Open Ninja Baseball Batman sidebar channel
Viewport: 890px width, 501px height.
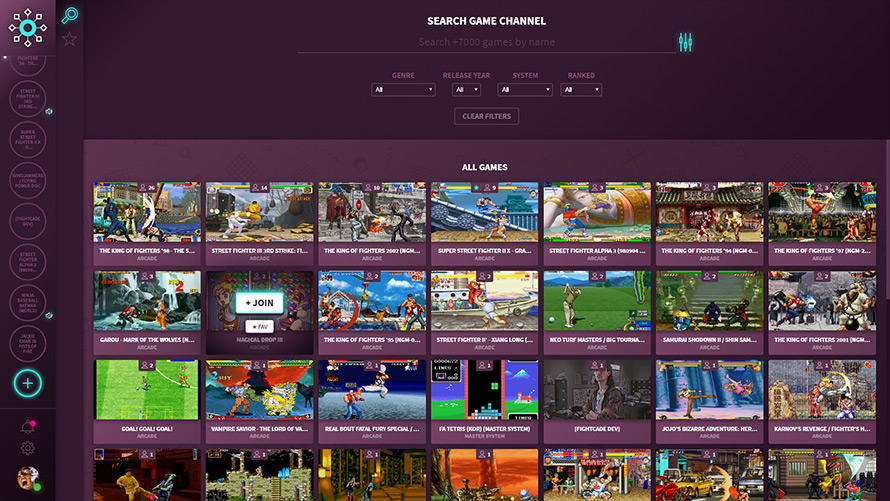point(27,303)
